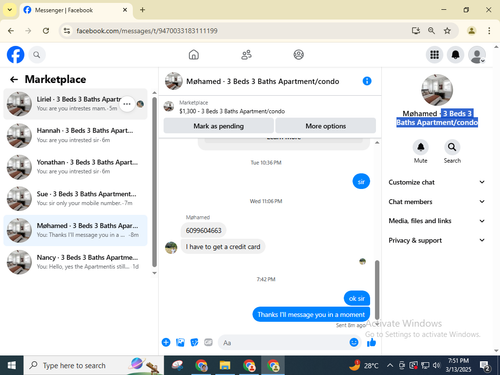The width and height of the screenshot is (500, 375).
Task: Click 'I have to get a credit card' message
Action: (223, 247)
